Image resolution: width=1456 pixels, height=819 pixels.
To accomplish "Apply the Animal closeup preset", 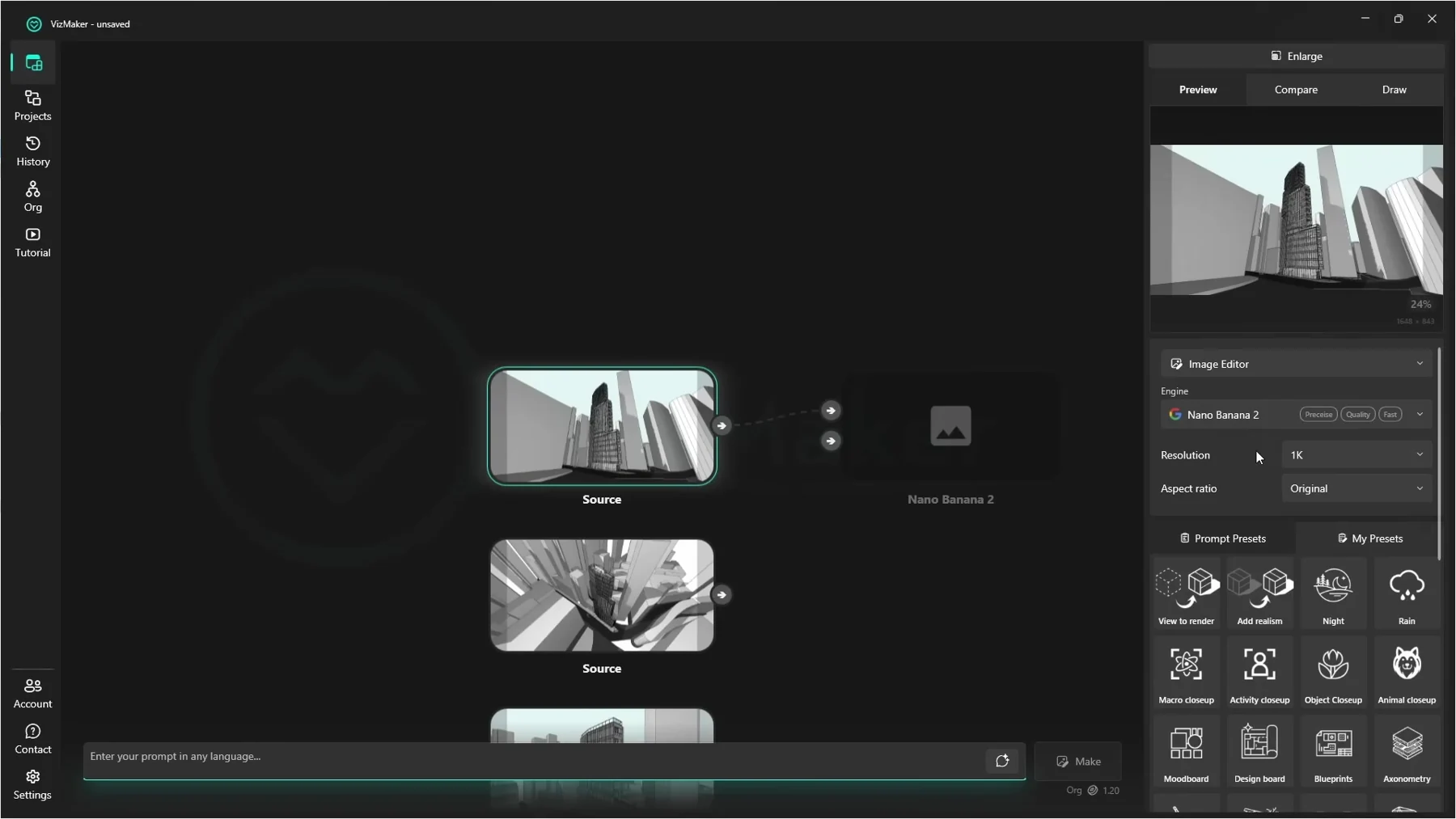I will tap(1407, 672).
